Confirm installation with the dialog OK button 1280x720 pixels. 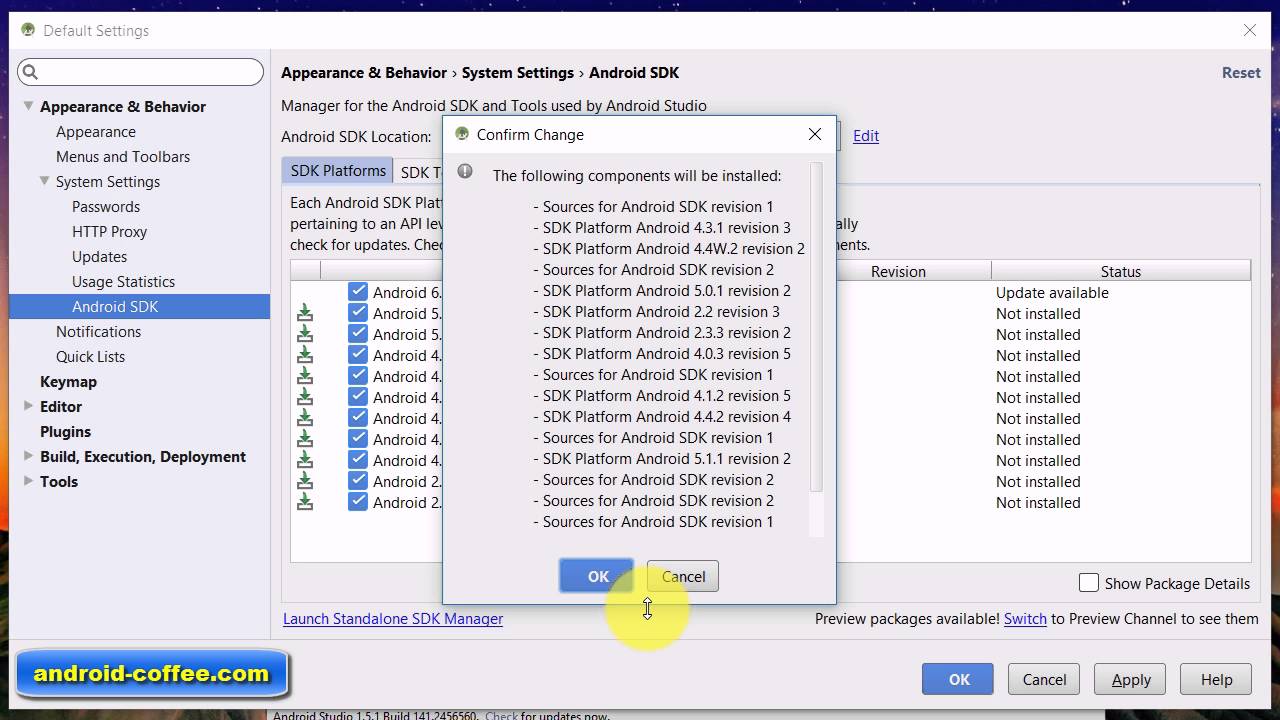click(x=597, y=576)
